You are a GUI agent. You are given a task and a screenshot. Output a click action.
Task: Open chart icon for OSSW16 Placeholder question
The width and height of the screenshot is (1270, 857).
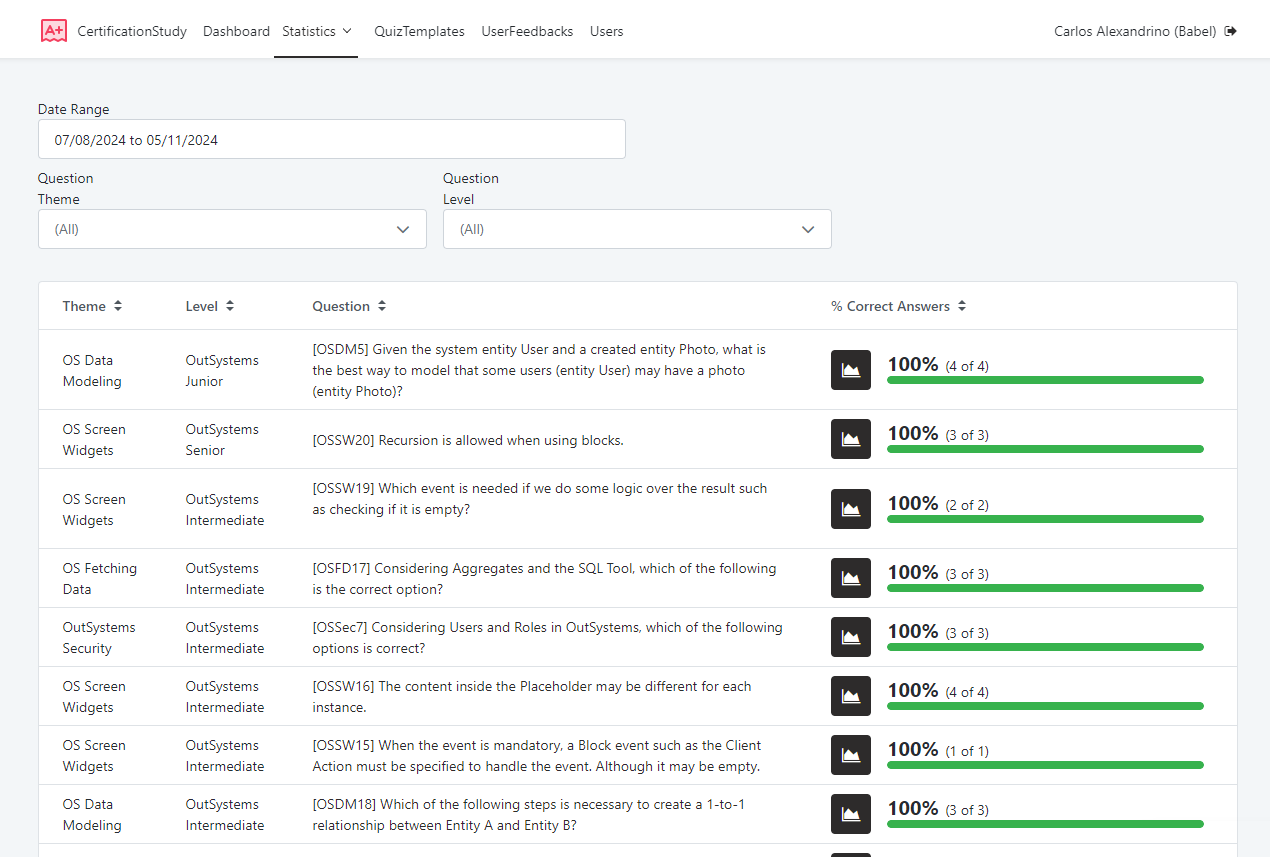point(850,696)
